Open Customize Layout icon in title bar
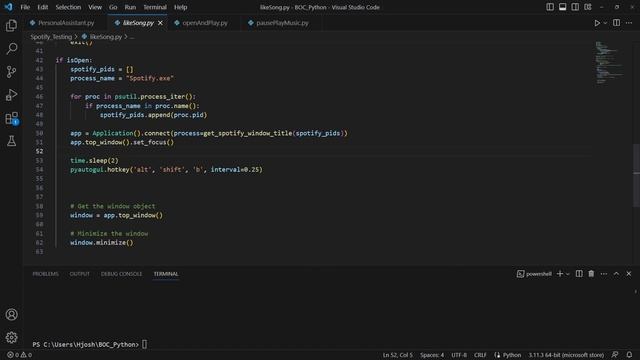640x360 pixels. pyautogui.click(x=588, y=7)
